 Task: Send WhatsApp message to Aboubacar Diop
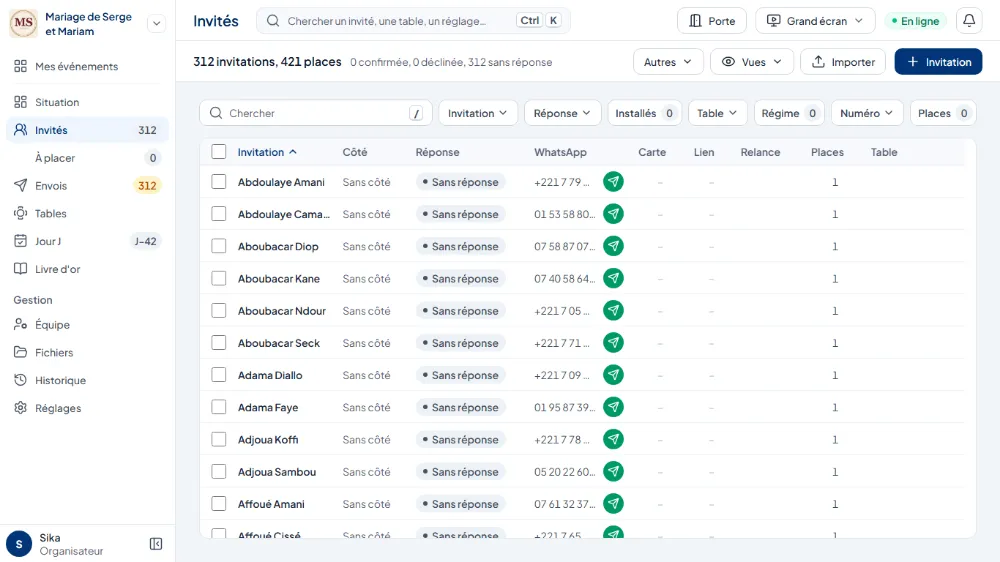coord(614,246)
